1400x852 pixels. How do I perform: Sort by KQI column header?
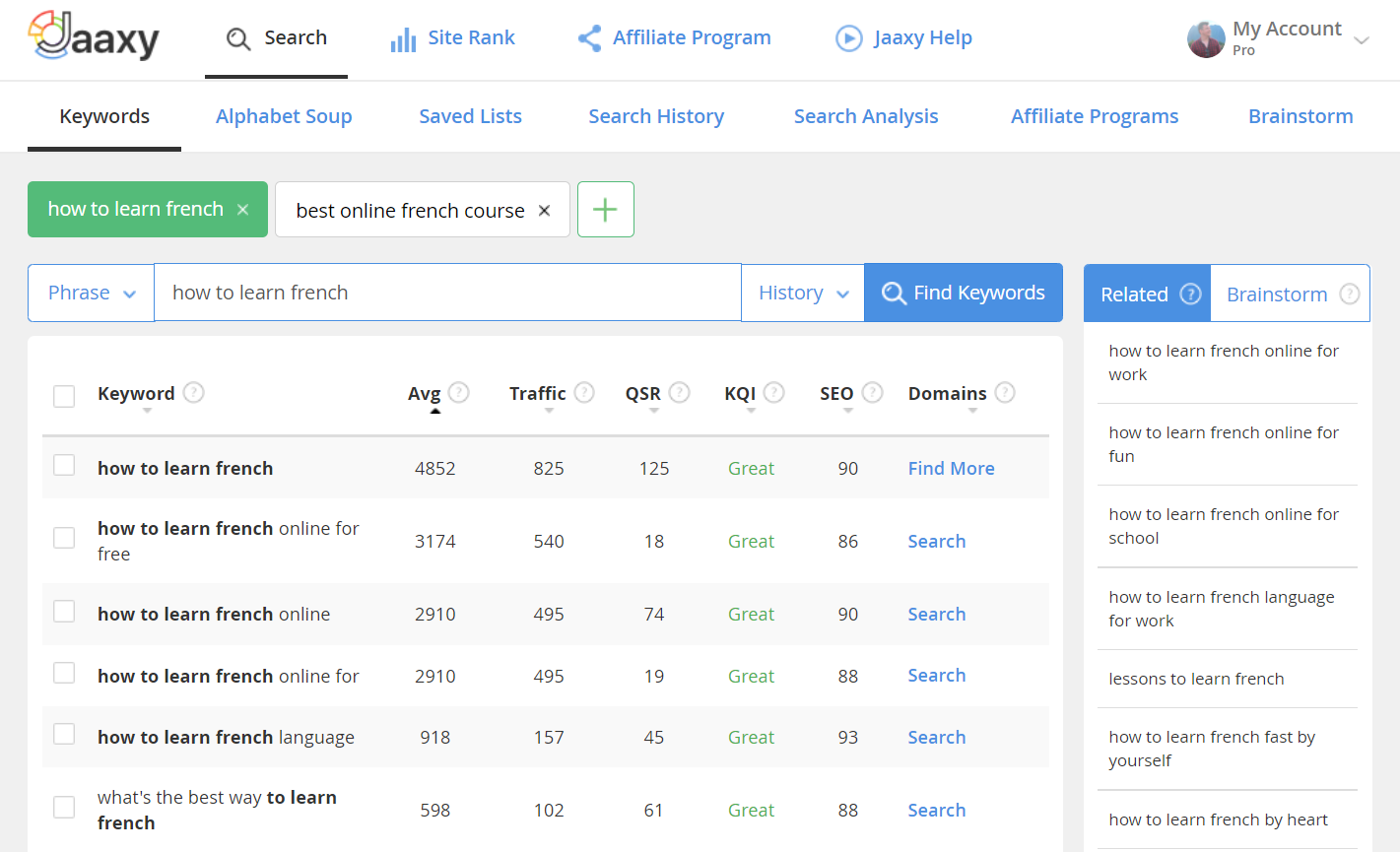click(x=740, y=393)
